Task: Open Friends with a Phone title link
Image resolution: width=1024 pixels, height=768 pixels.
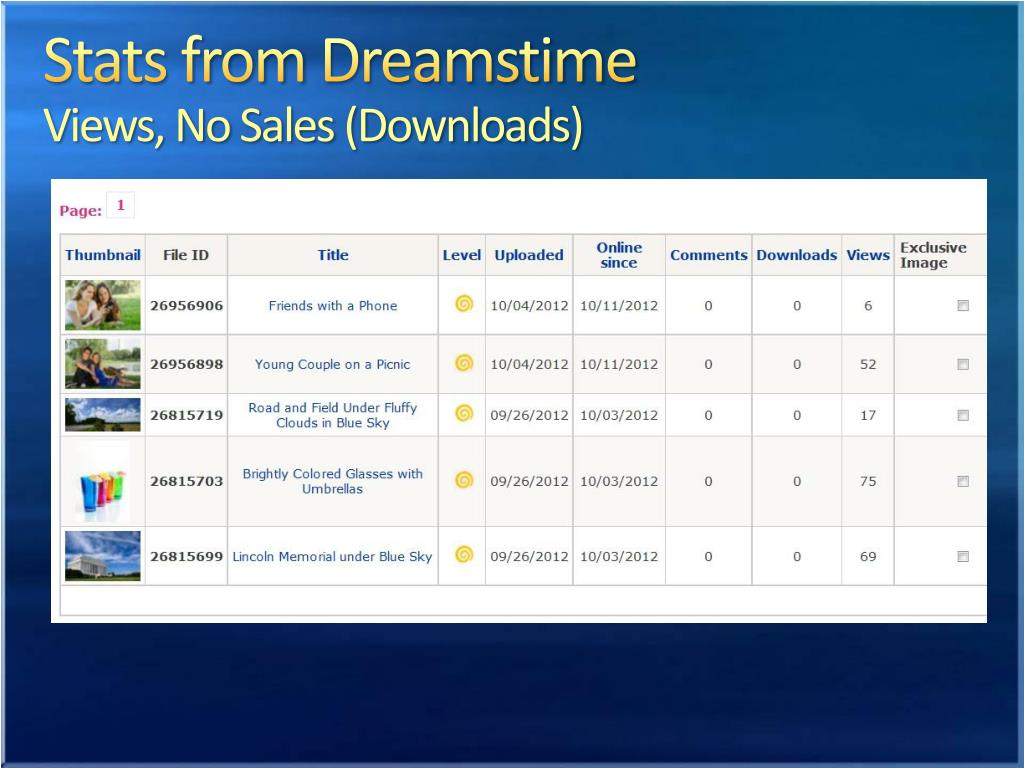Action: [332, 306]
